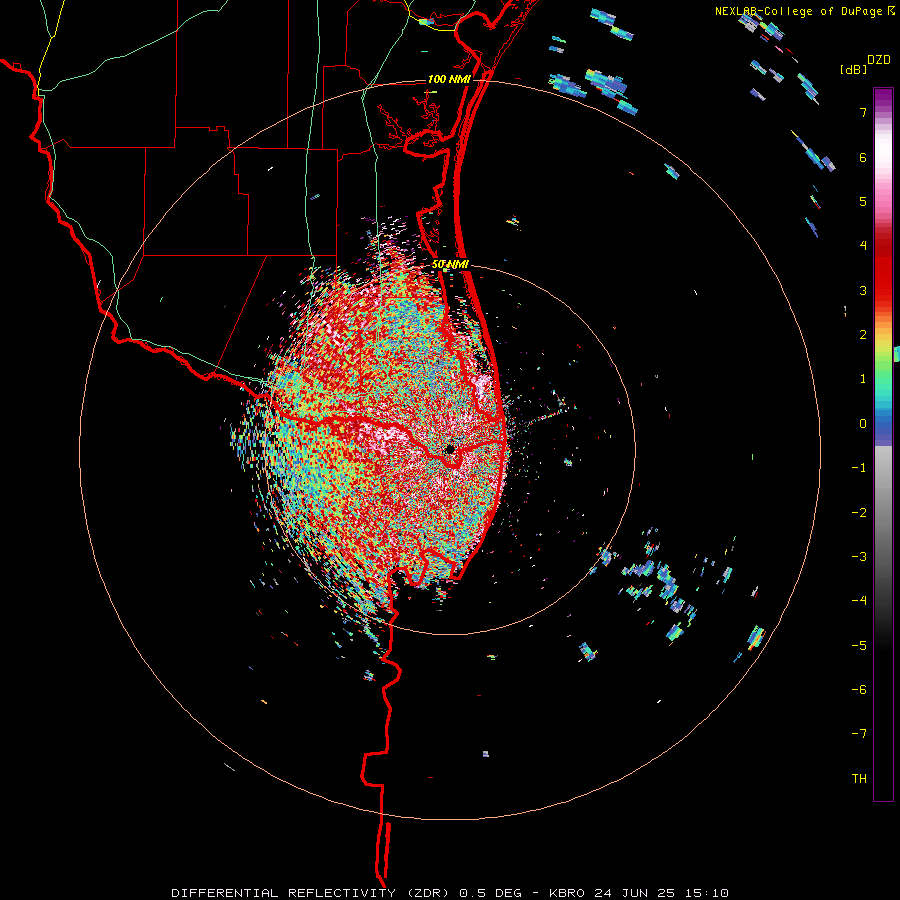The width and height of the screenshot is (900, 900).
Task: Click the scale value -4 on the legend
Action: [859, 601]
